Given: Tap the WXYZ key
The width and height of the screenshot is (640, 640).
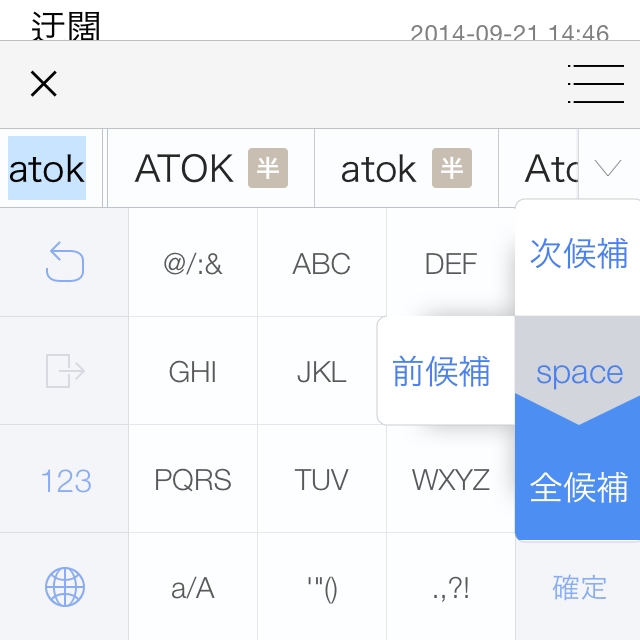Looking at the screenshot, I should pos(451,479).
